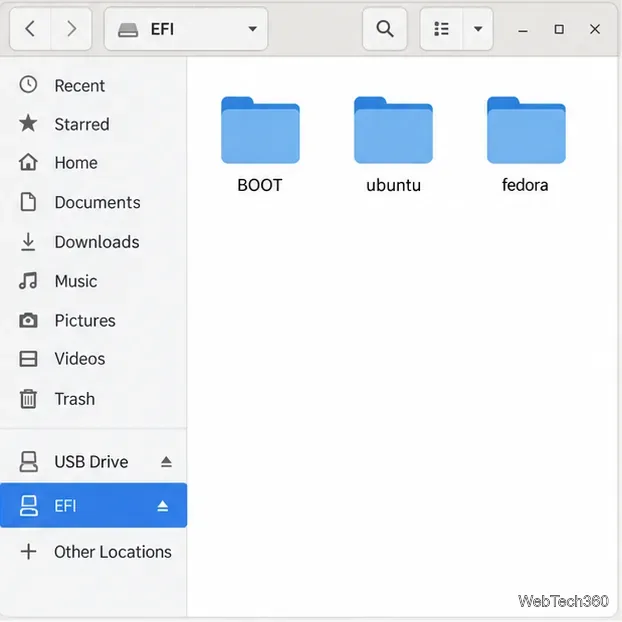Go to Home in the sidebar
622x622 pixels.
[x=93, y=163]
